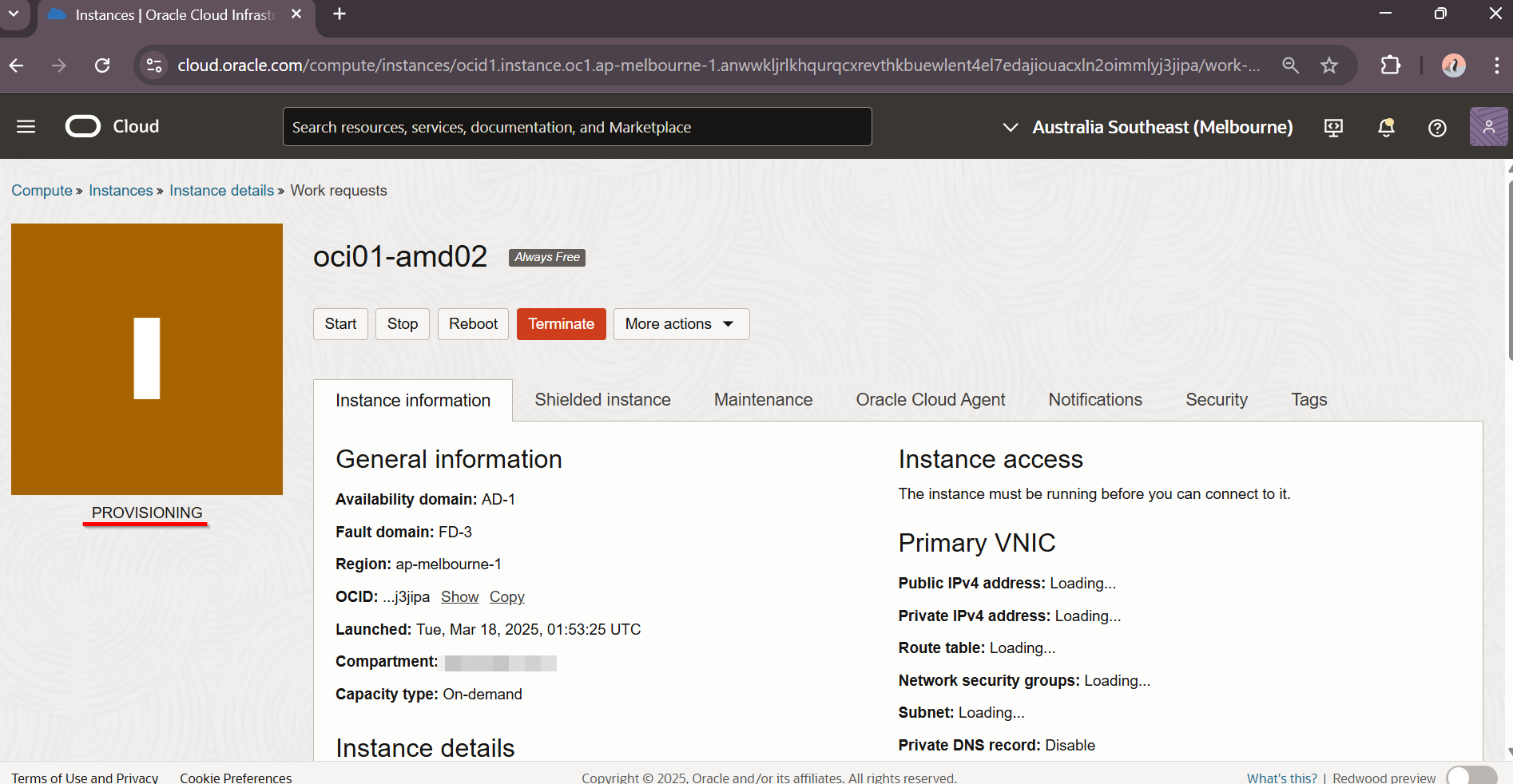1513x784 pixels.
Task: Bookmark this page with the star icon
Action: [1329, 65]
